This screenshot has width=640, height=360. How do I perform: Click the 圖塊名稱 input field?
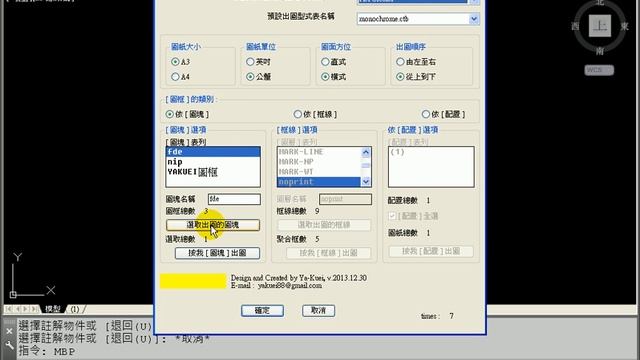coord(234,199)
